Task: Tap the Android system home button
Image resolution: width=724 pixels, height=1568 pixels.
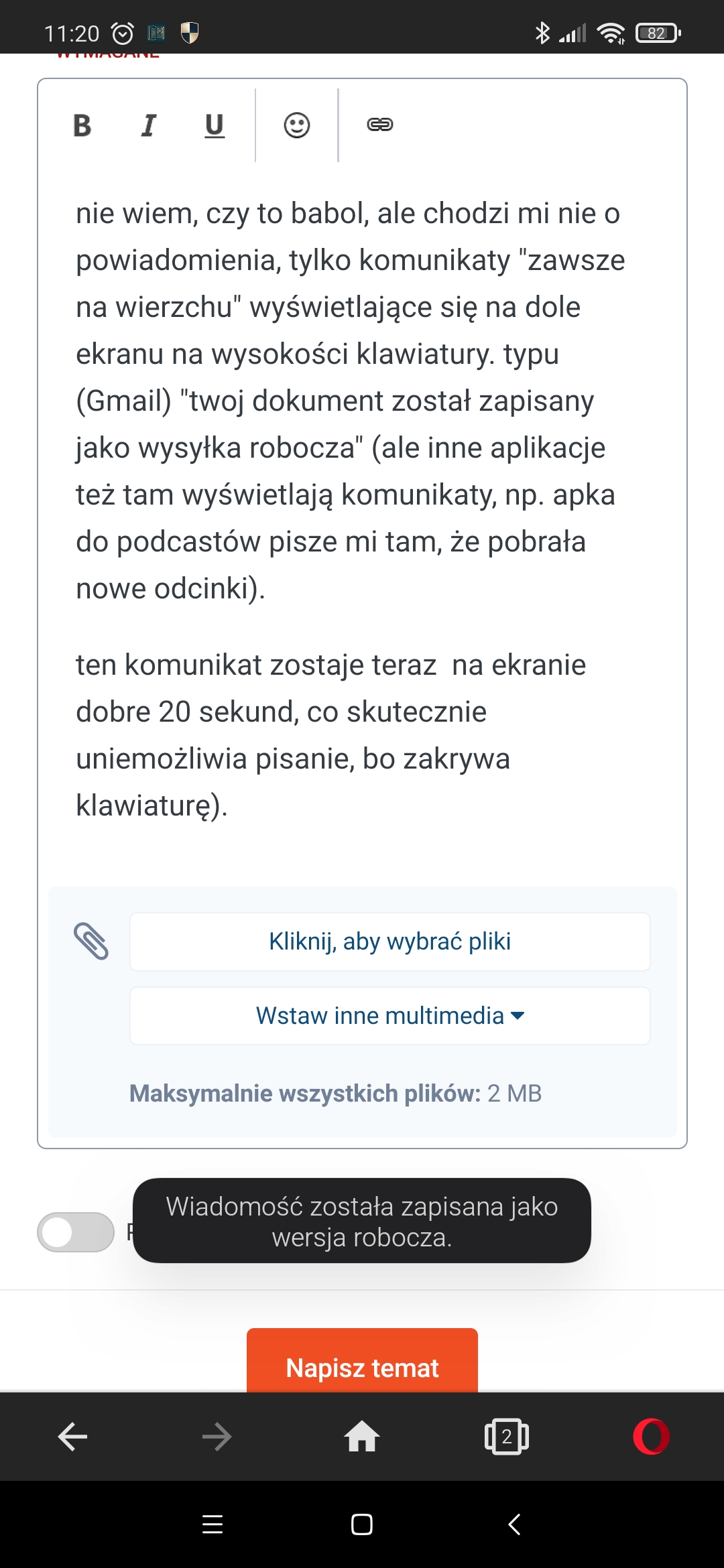Action: click(x=362, y=1524)
